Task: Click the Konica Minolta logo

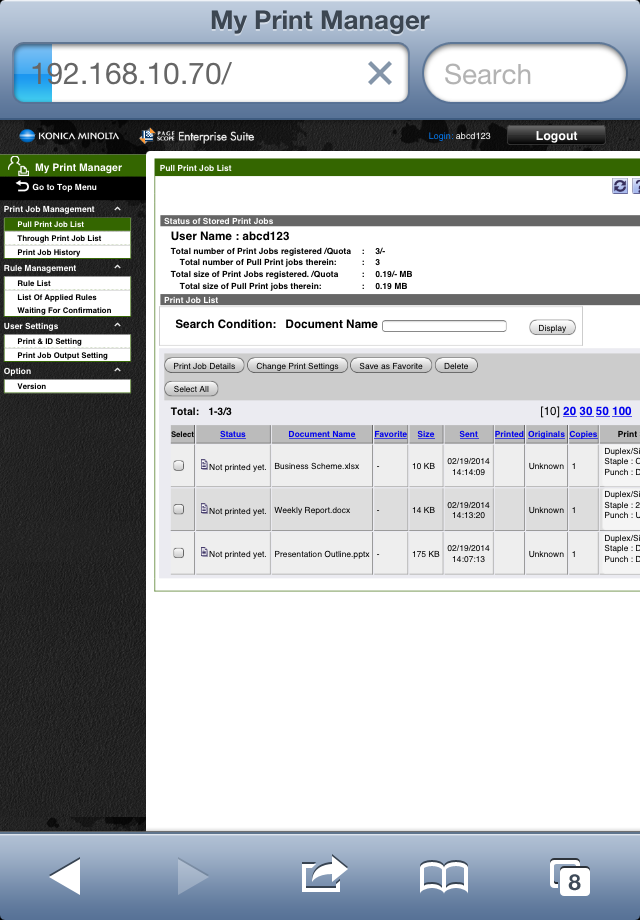Action: coord(69,136)
